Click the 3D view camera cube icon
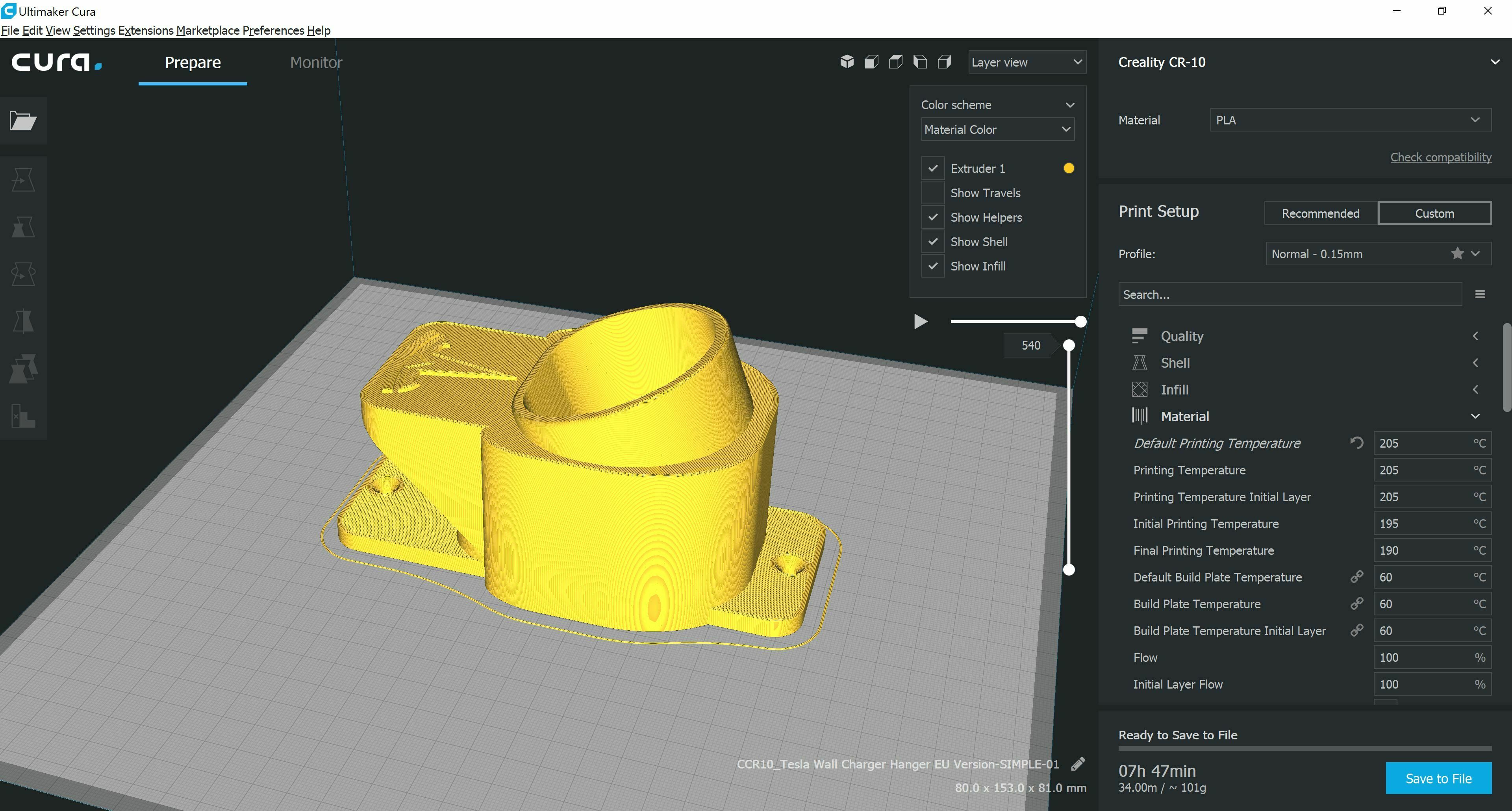The width and height of the screenshot is (1512, 811). click(x=847, y=62)
